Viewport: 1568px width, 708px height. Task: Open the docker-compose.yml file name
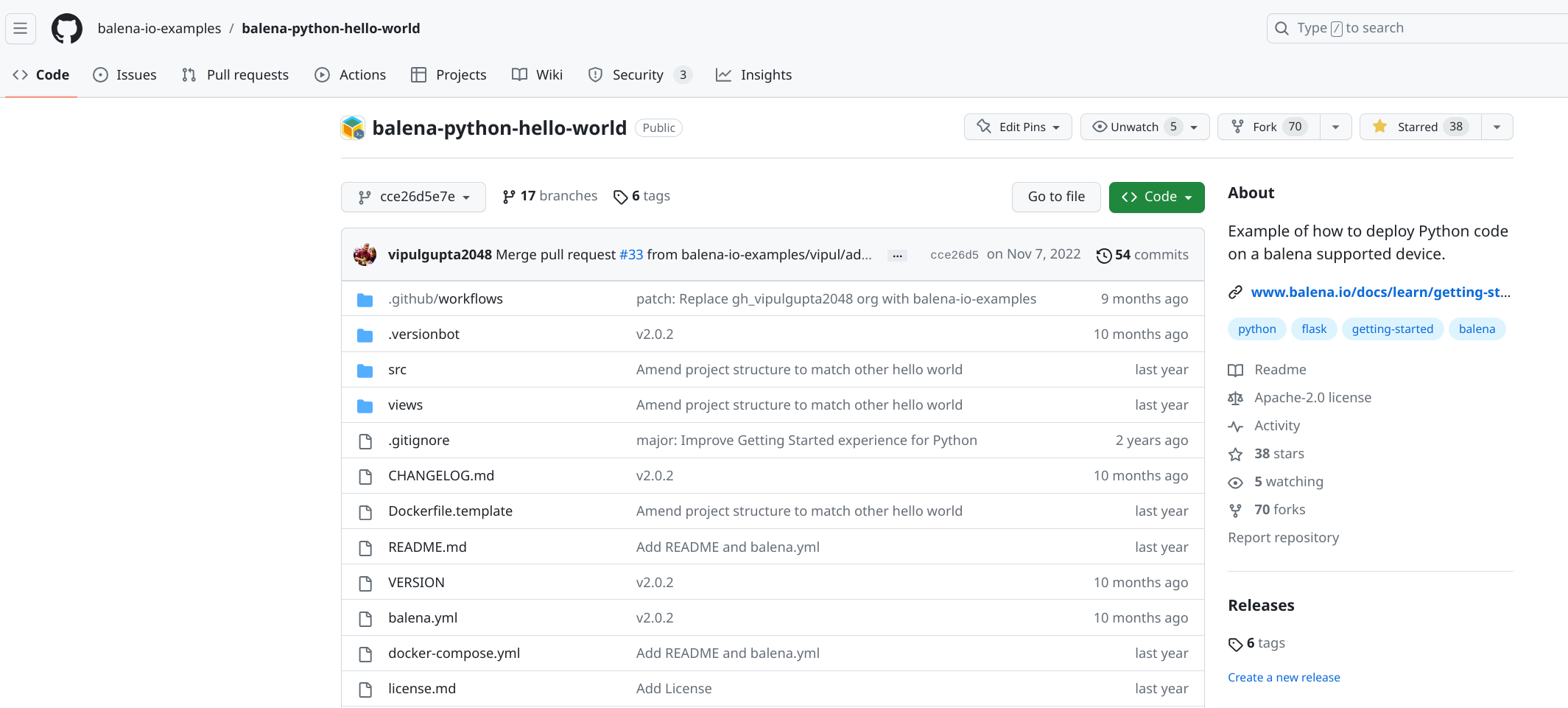coord(454,653)
